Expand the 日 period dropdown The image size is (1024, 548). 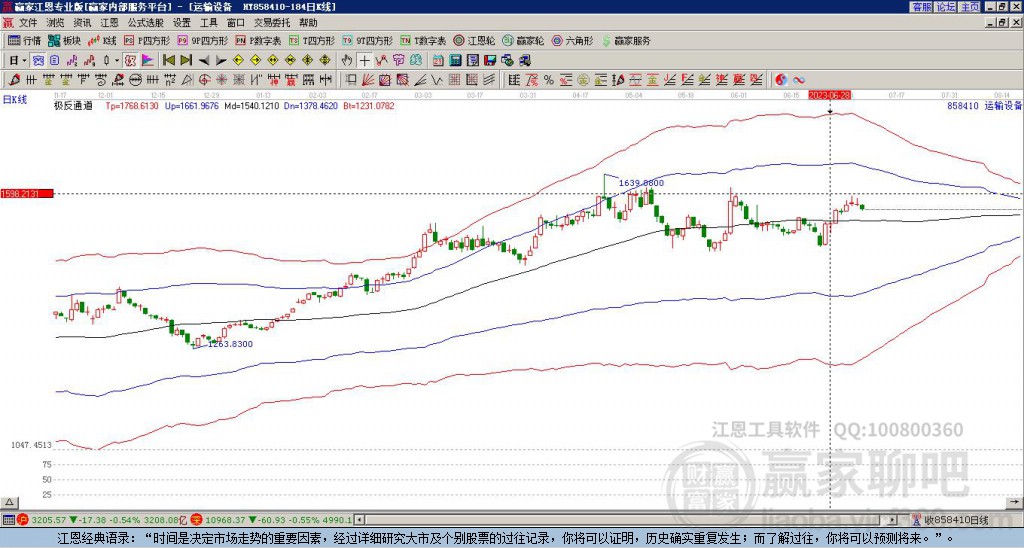tap(24, 61)
